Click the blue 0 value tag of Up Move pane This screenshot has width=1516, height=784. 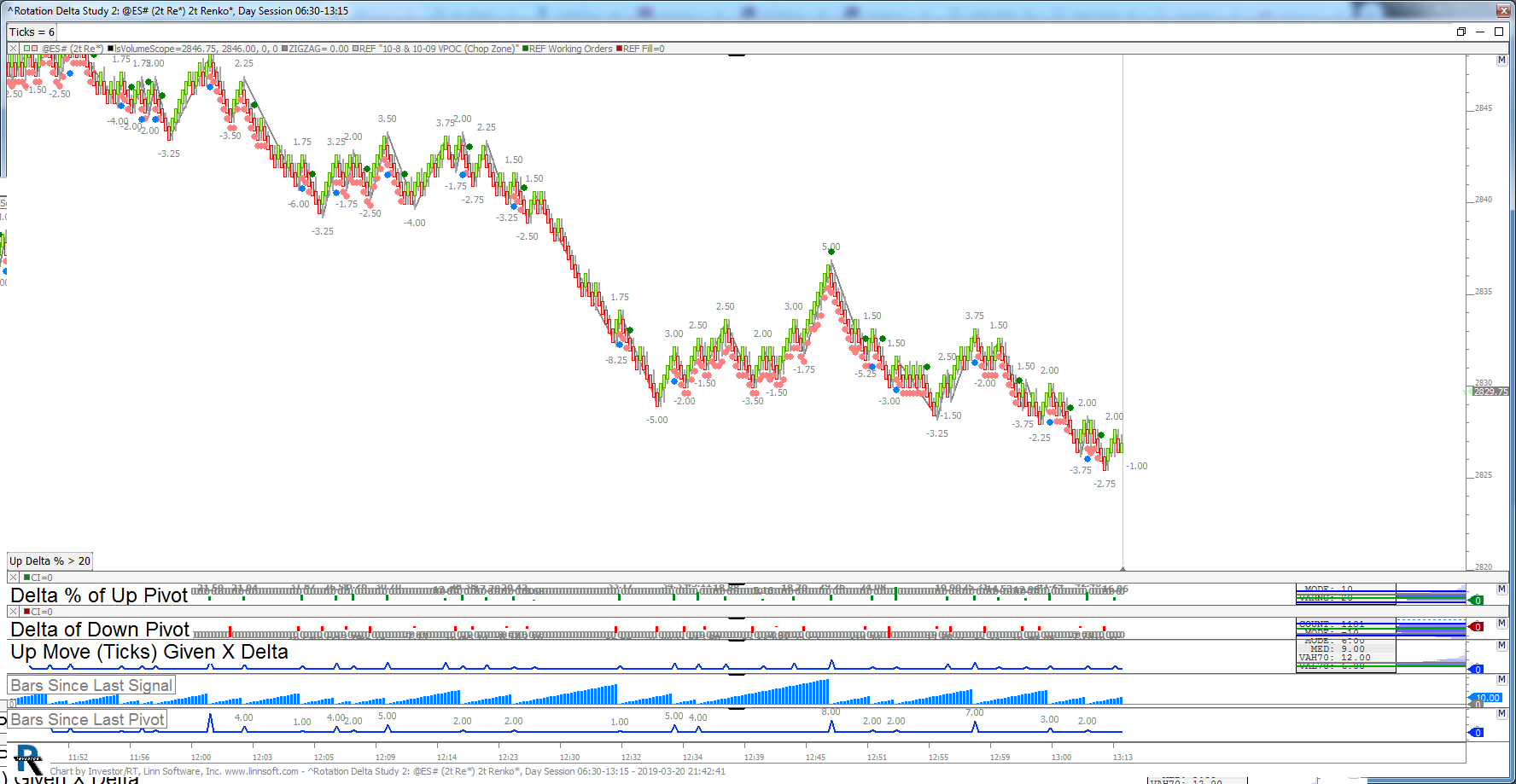[x=1477, y=669]
